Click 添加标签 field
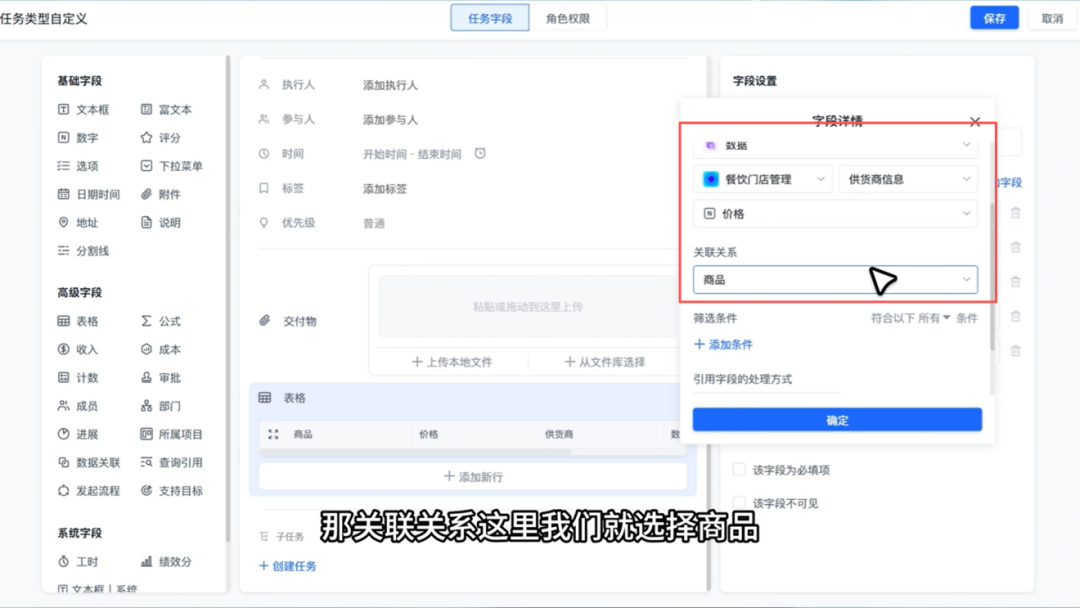Viewport: 1080px width, 608px height. tap(385, 188)
